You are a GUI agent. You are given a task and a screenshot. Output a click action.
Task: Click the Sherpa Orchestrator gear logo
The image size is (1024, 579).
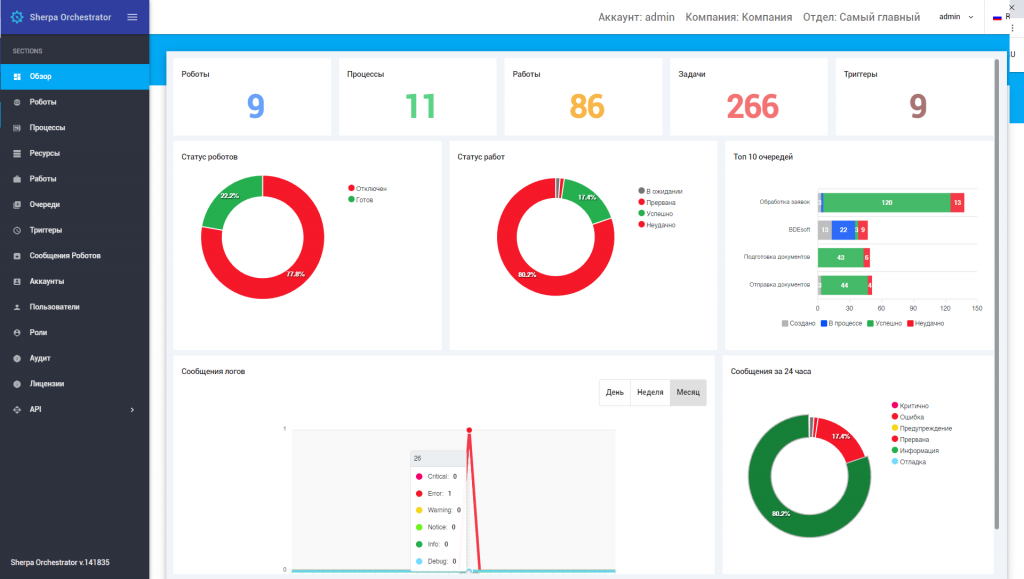(17, 17)
